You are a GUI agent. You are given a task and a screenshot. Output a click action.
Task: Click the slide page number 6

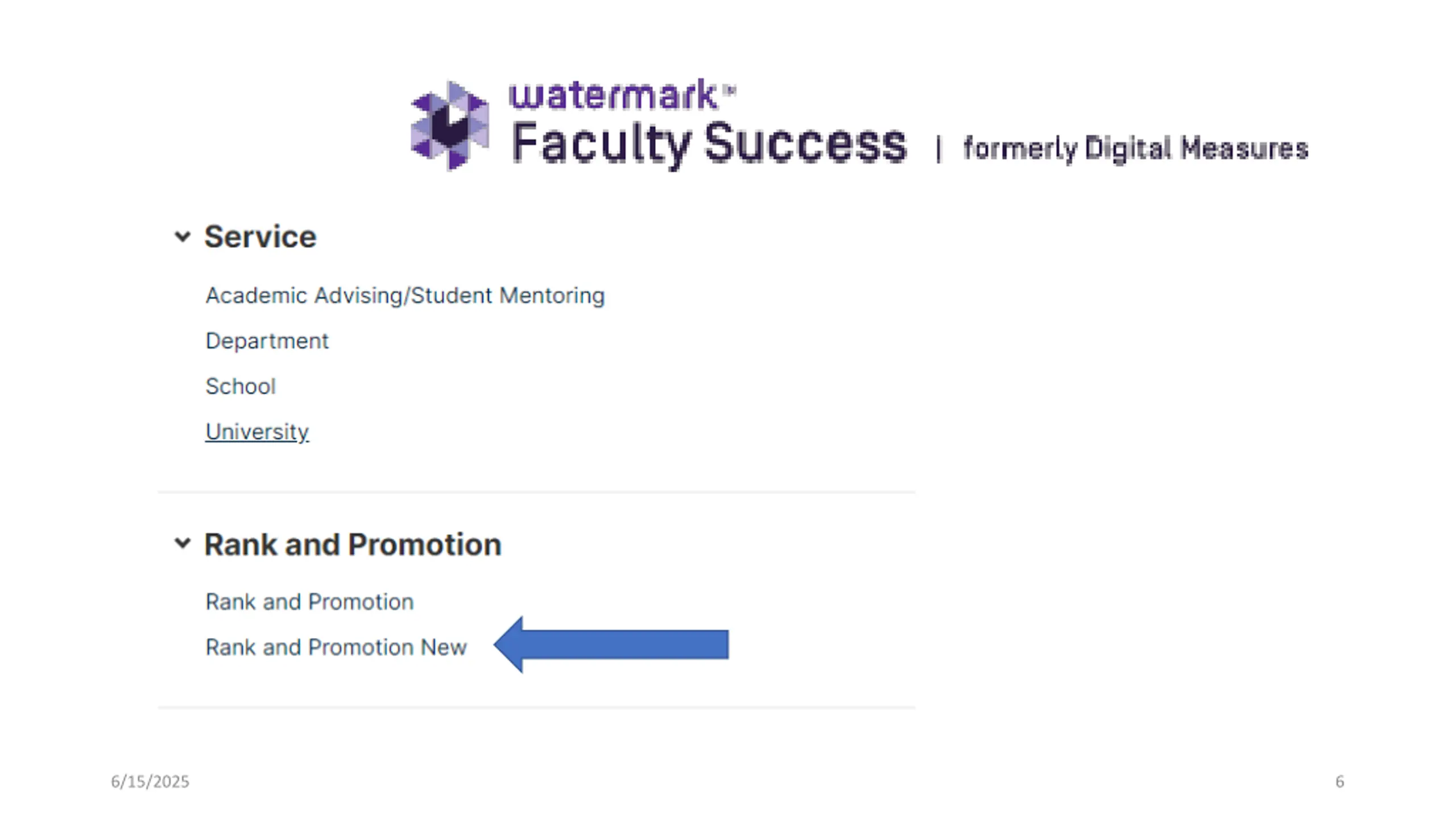(1339, 781)
